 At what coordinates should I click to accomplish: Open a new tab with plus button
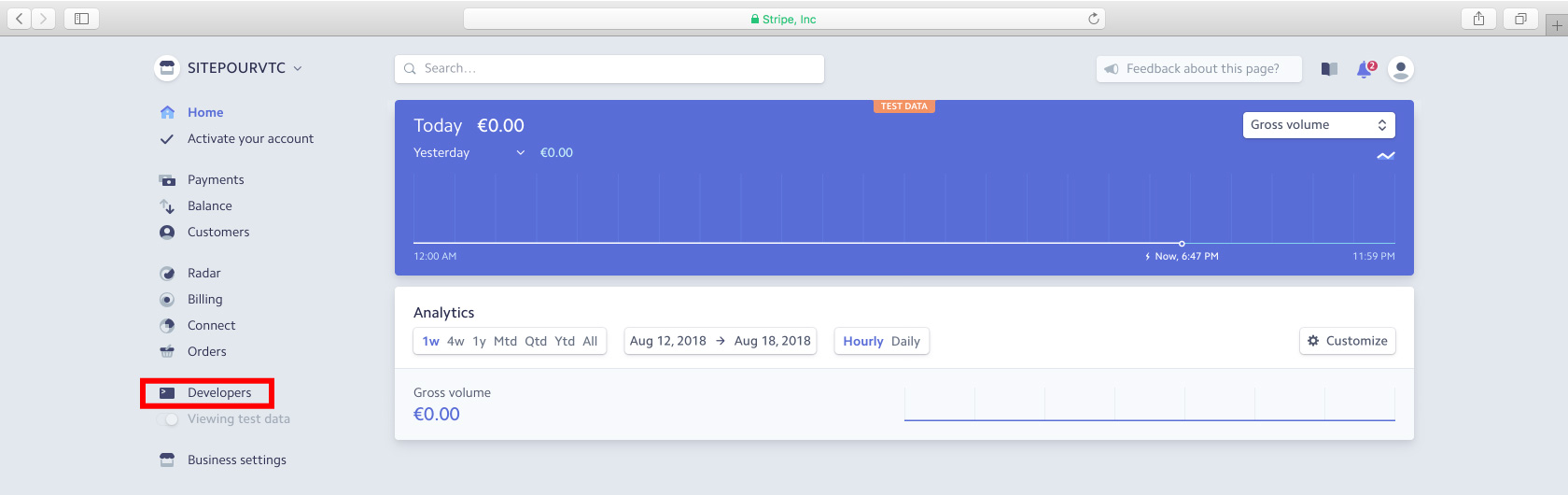[1556, 25]
